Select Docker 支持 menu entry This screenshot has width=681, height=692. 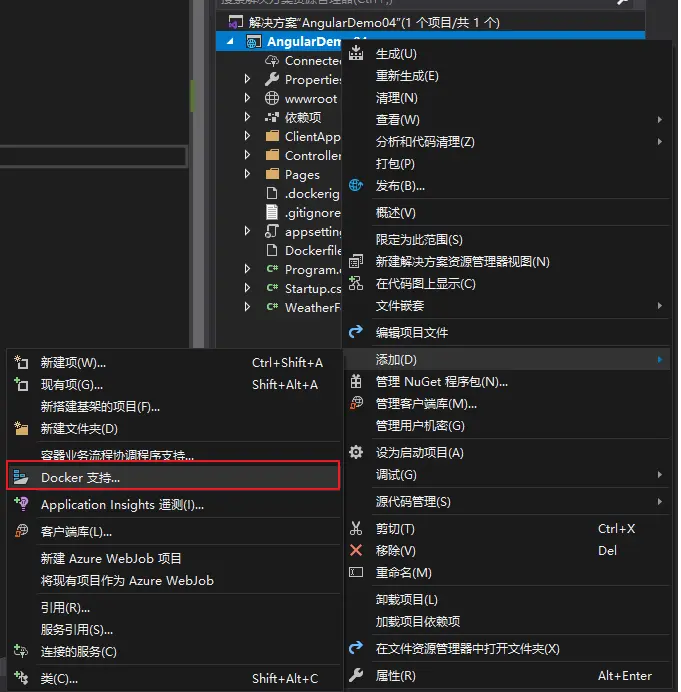coord(173,478)
